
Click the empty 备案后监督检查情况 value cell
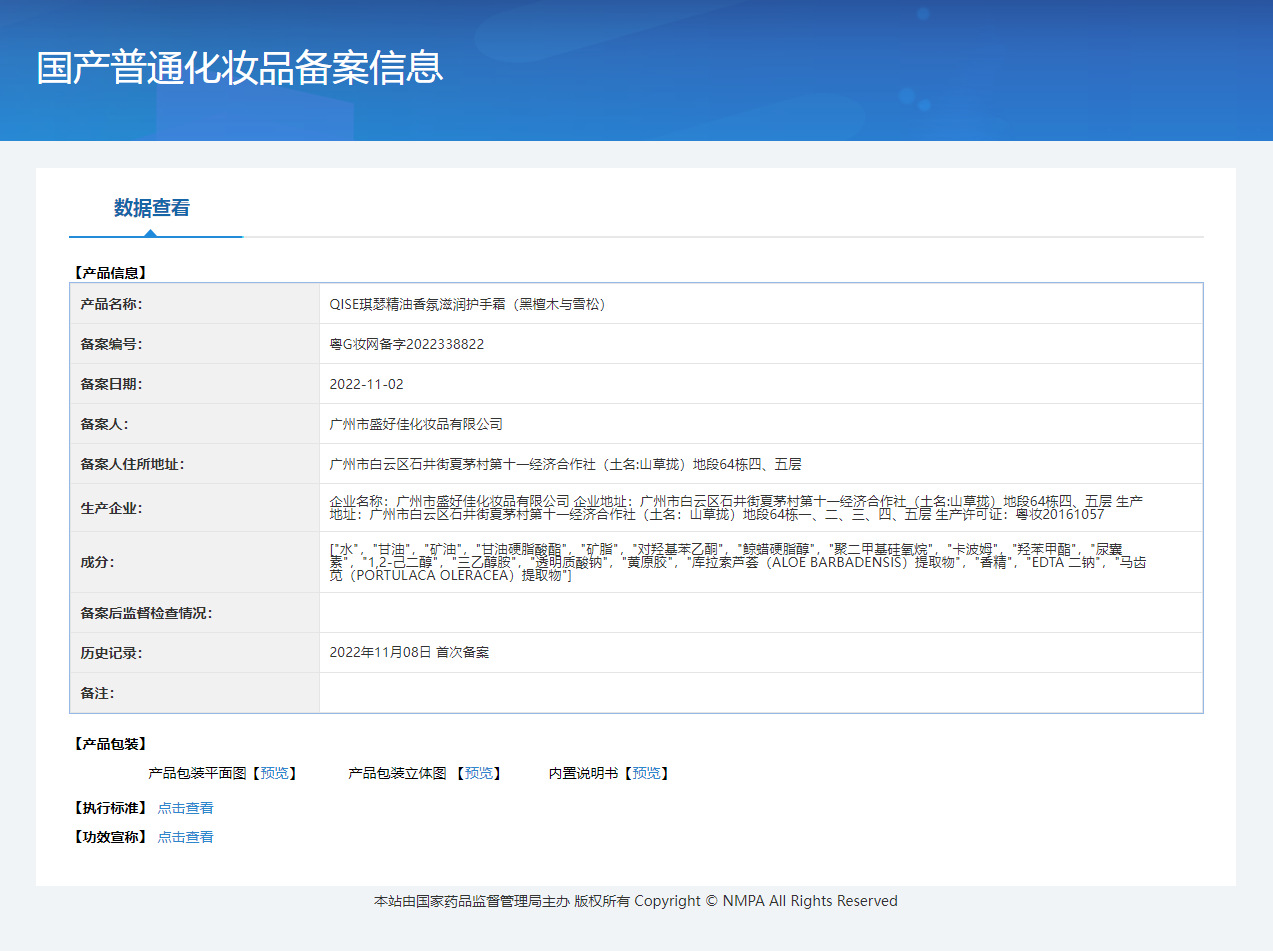(x=760, y=612)
